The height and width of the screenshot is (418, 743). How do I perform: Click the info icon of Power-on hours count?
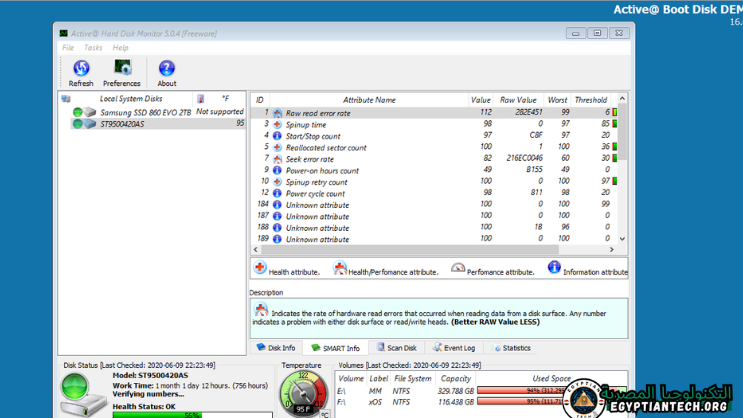[278, 170]
